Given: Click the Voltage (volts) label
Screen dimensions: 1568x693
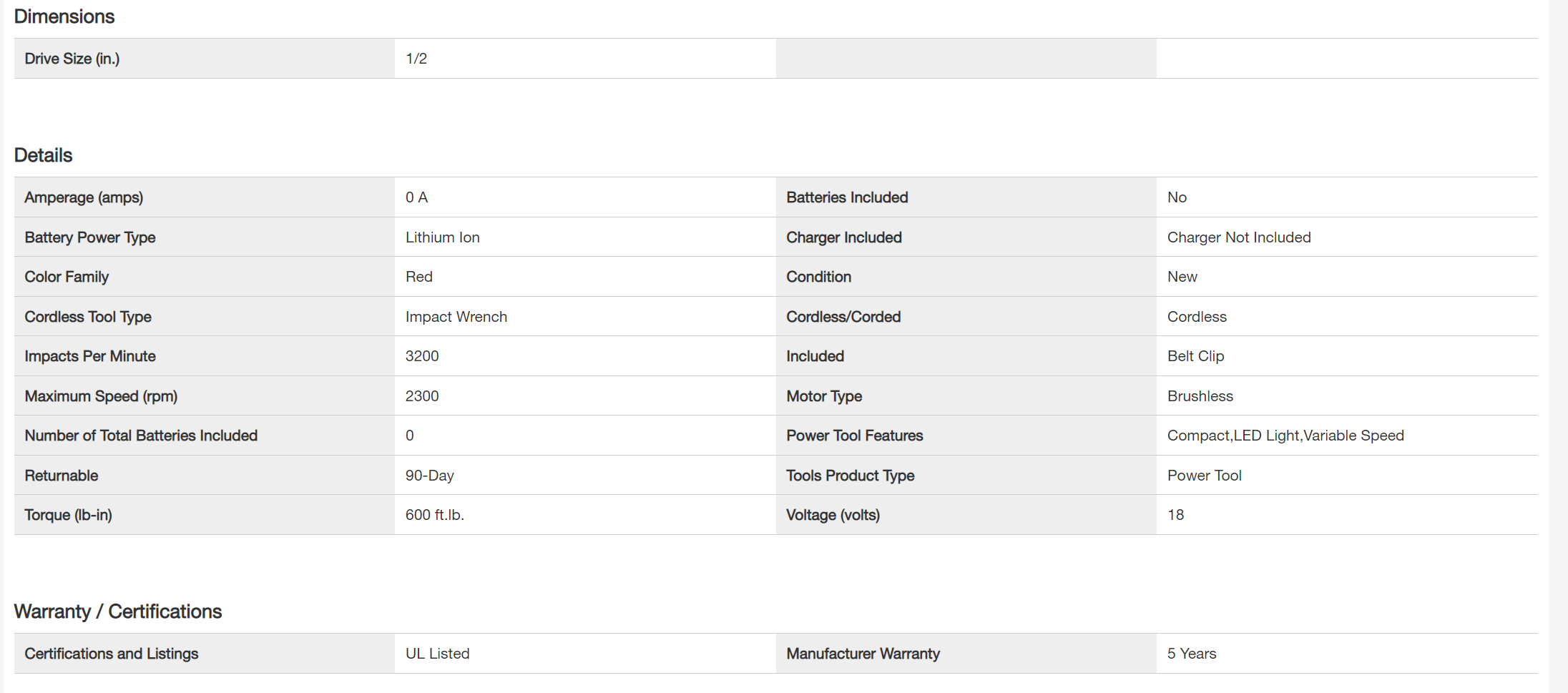Looking at the screenshot, I should point(833,515).
